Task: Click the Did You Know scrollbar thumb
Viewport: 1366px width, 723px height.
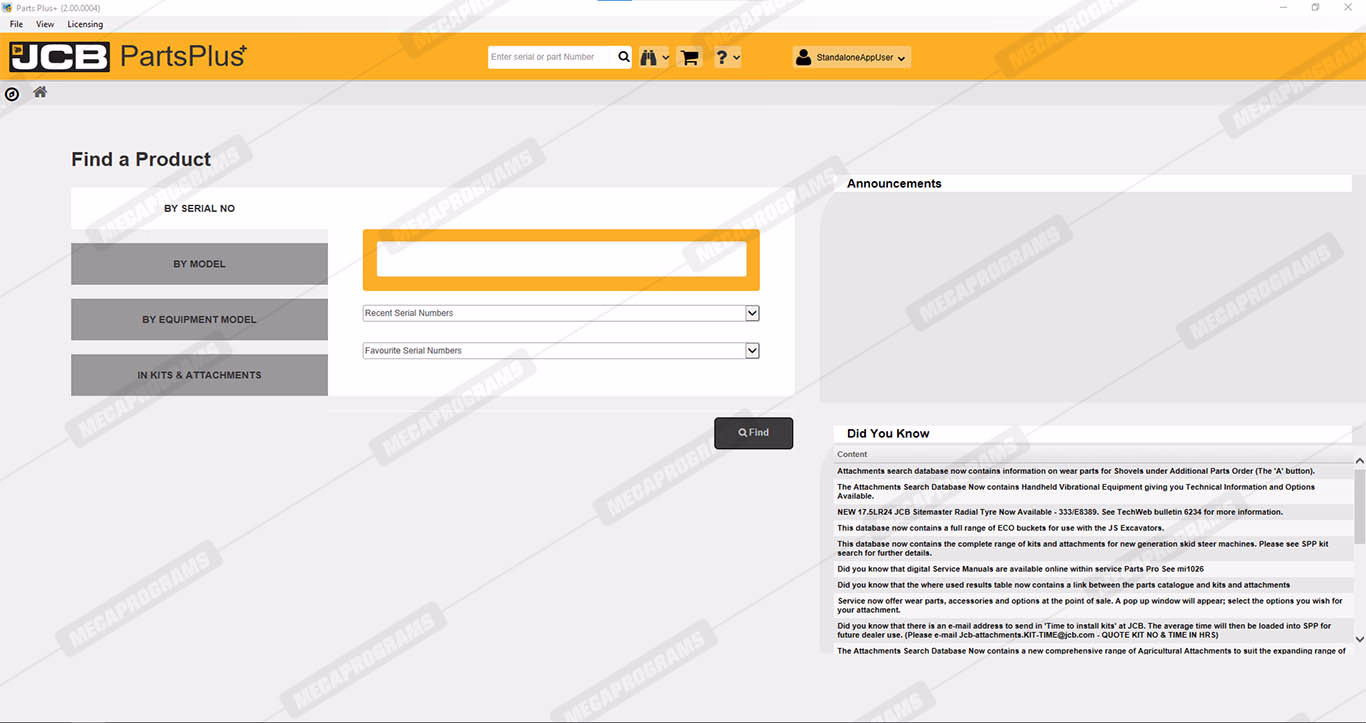Action: pos(1359,506)
